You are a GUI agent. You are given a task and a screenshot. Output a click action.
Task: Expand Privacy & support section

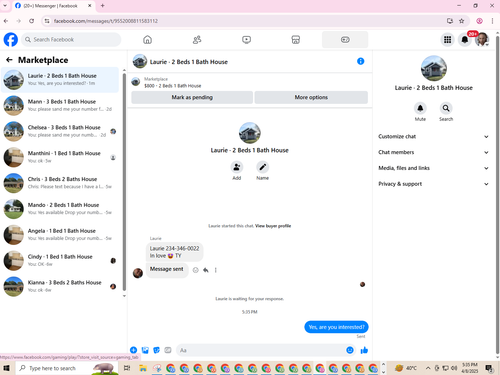[x=433, y=184]
